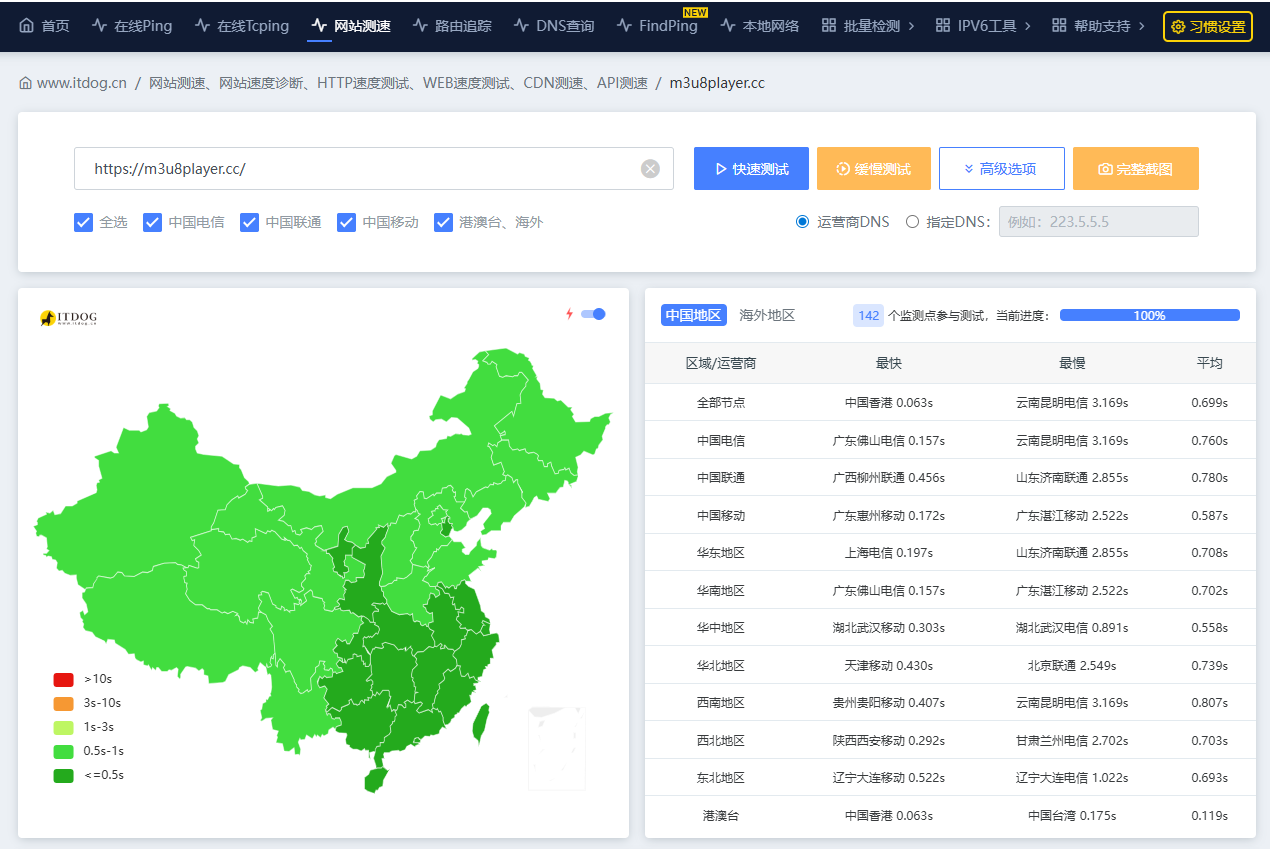Select the 运营商DNS radio option

pyautogui.click(x=802, y=222)
